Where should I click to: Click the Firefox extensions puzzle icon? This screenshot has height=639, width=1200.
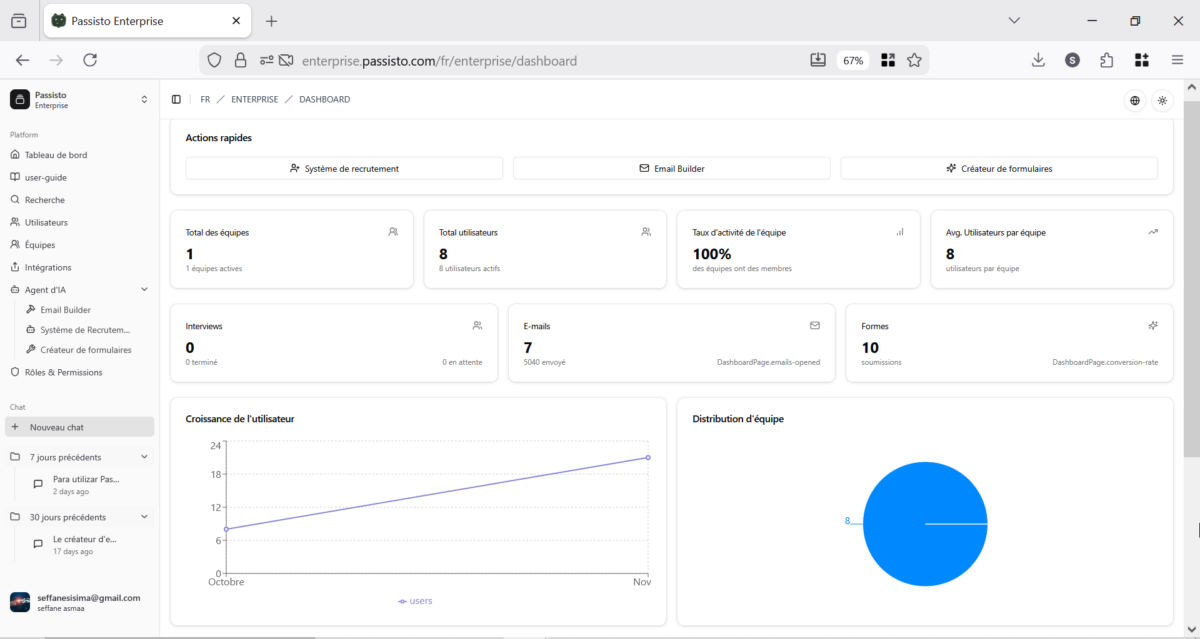1106,60
